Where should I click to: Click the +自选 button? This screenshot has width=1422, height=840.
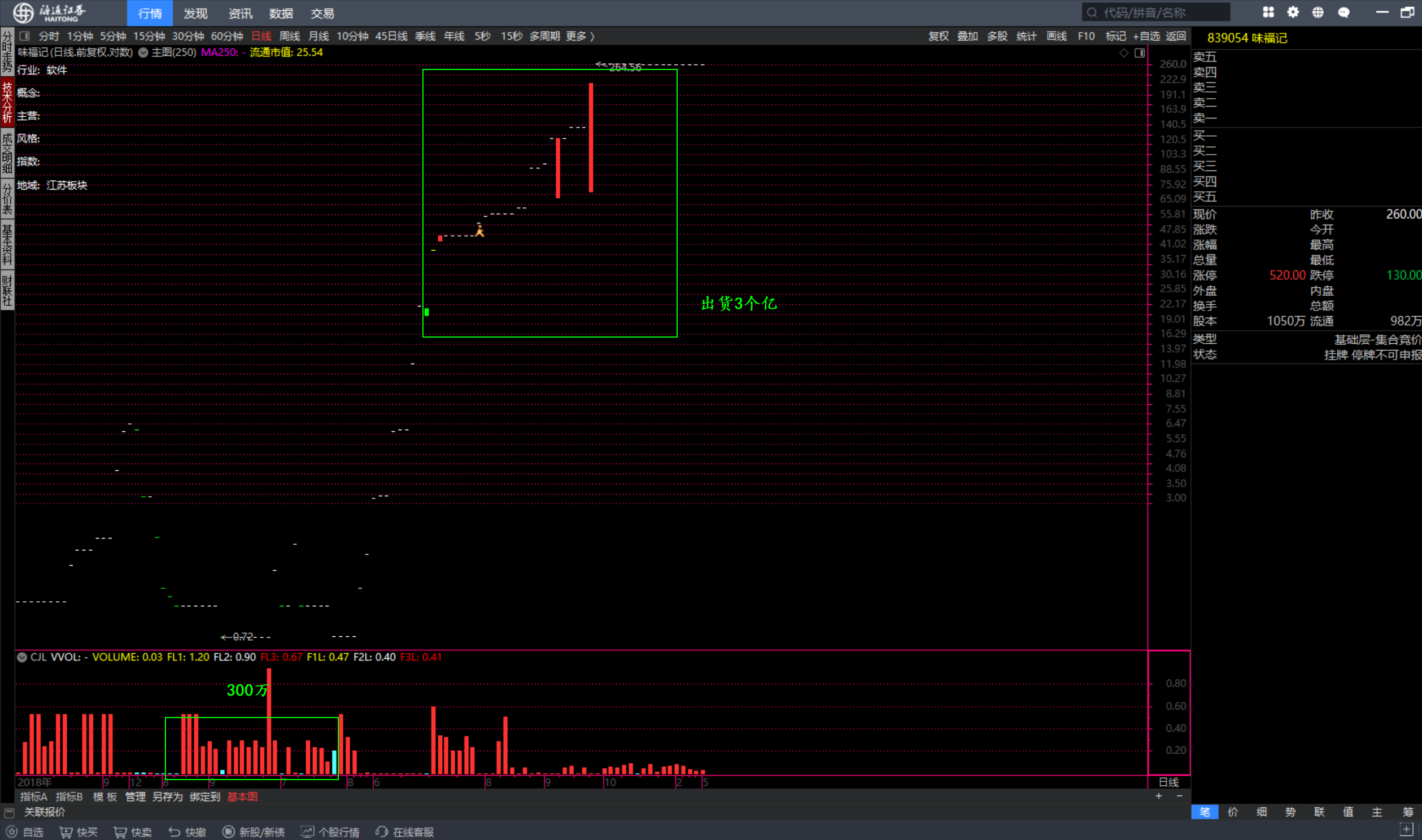(x=1146, y=36)
